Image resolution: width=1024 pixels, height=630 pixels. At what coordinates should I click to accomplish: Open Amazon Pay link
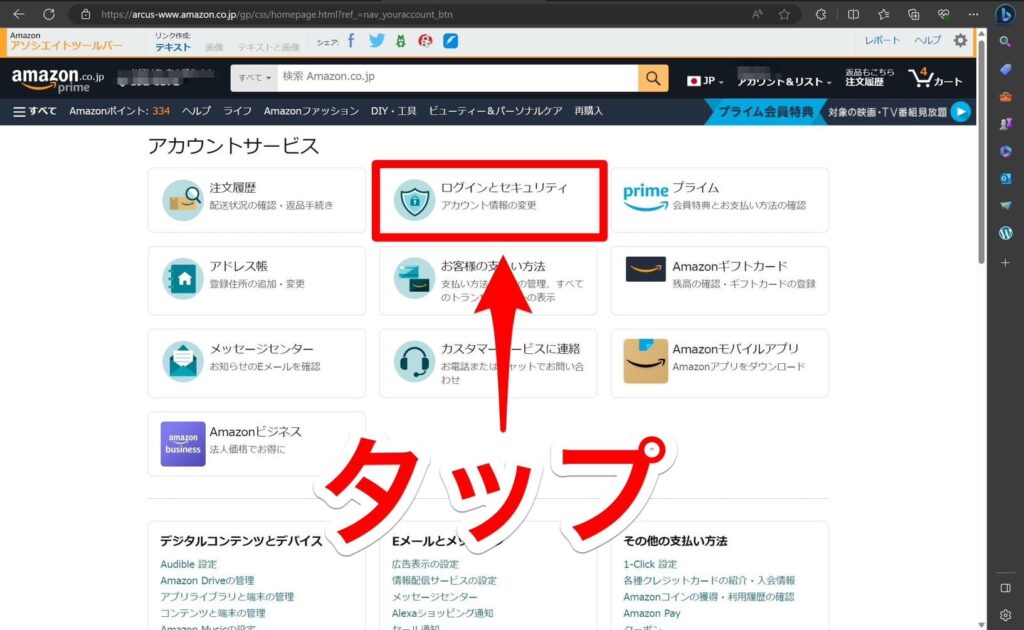coord(651,613)
